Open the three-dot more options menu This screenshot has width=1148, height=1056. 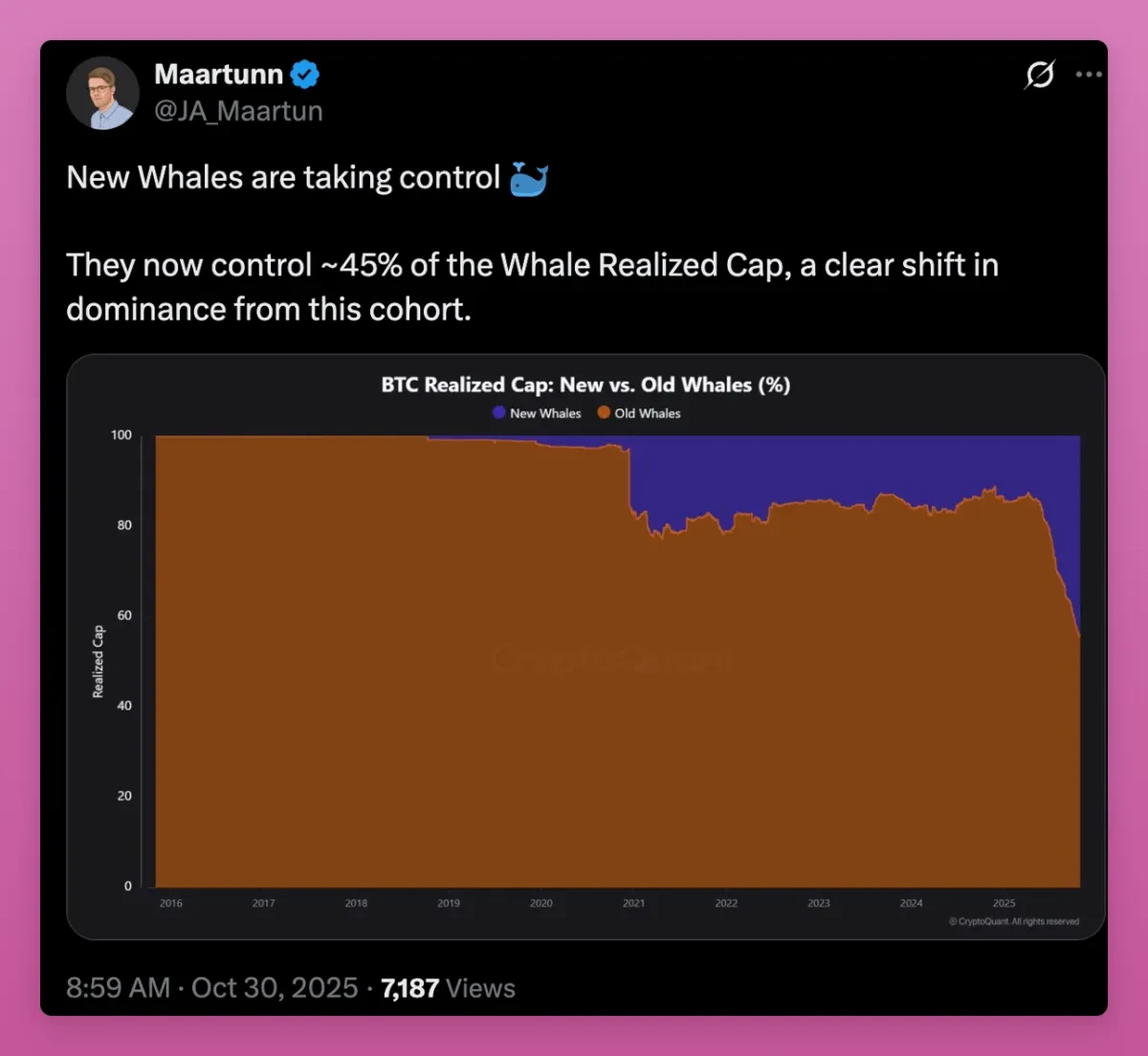click(1089, 74)
